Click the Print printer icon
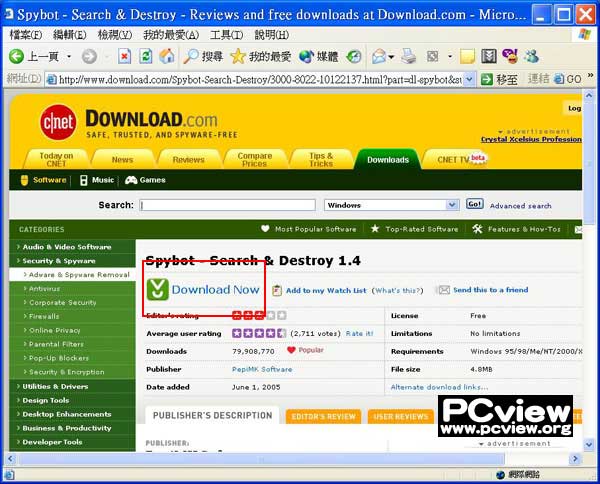Image resolution: width=600 pixels, height=484 pixels. tap(409, 57)
